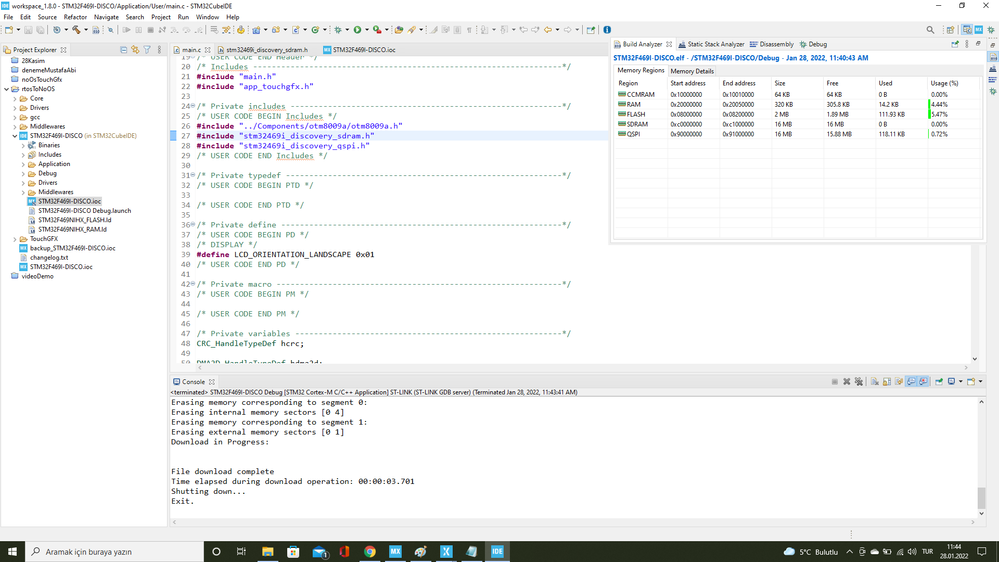Select STM32F469NIHX_FLASH.ld file in explorer
Screen dimensions: 999x562
pyautogui.click(x=74, y=220)
